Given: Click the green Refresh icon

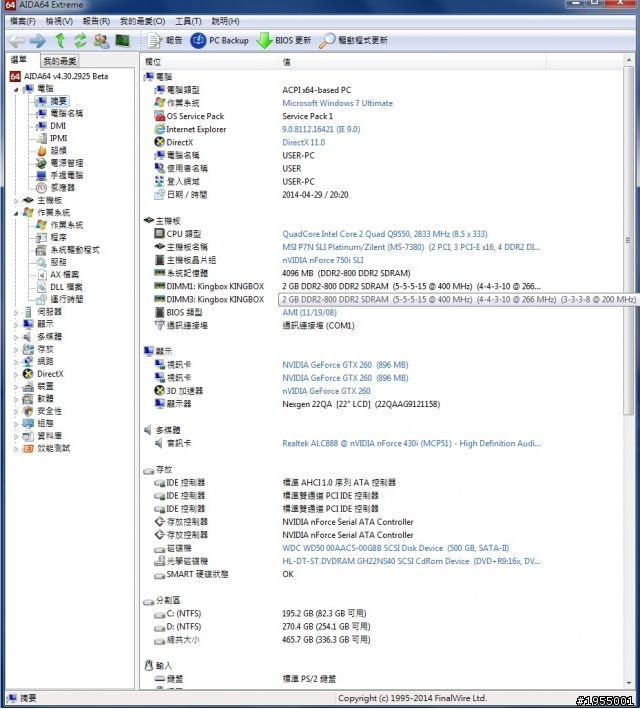Looking at the screenshot, I should 81,41.
